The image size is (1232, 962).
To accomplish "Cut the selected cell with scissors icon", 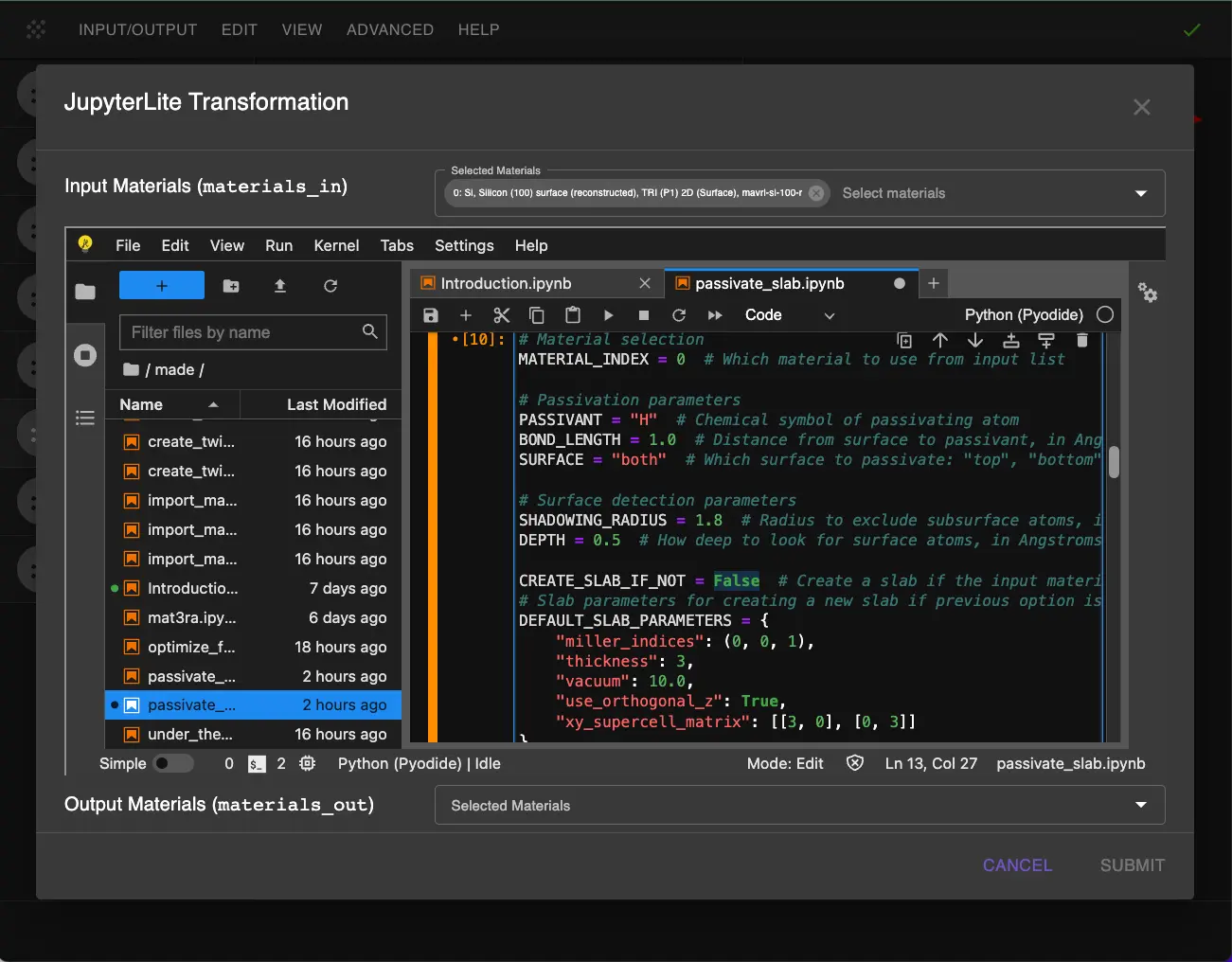I will click(502, 315).
